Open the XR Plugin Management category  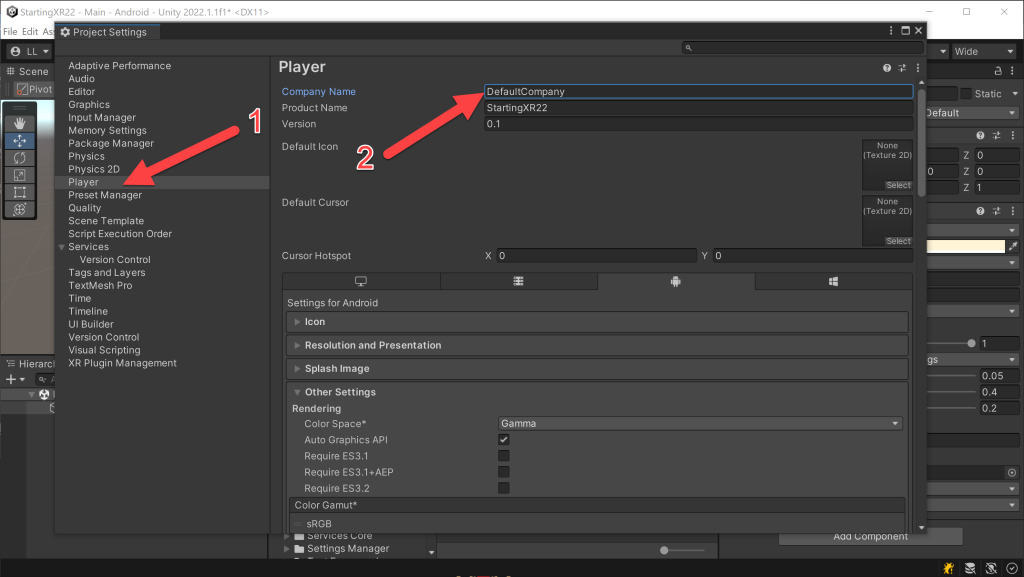tap(122, 363)
